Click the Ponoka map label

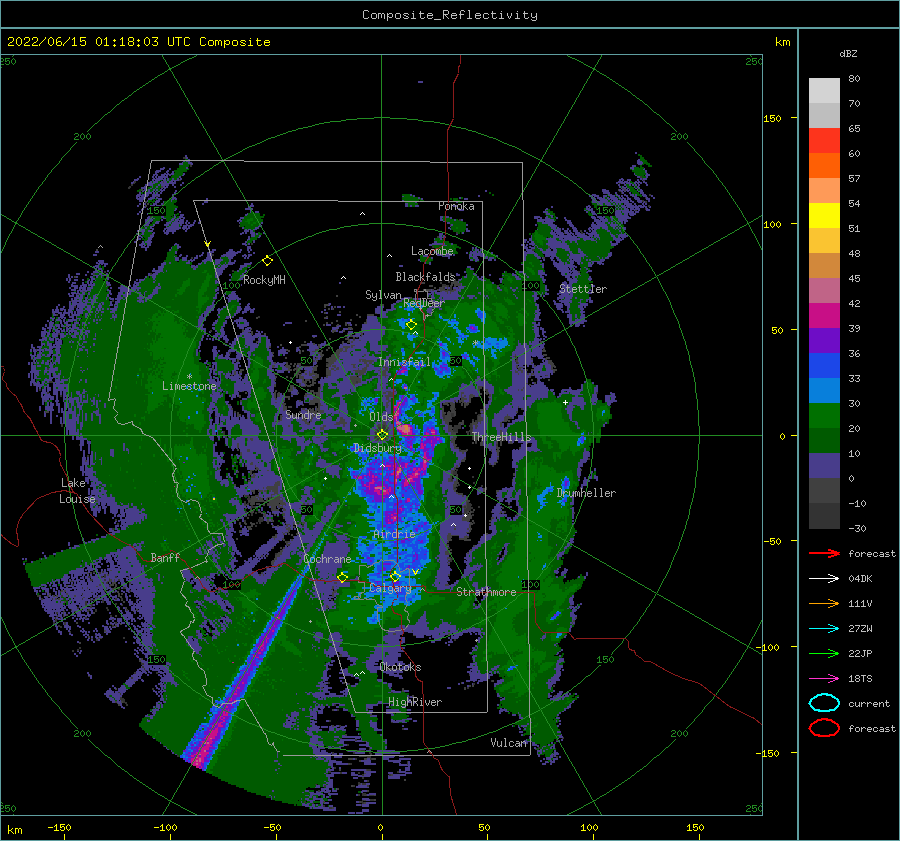(456, 206)
